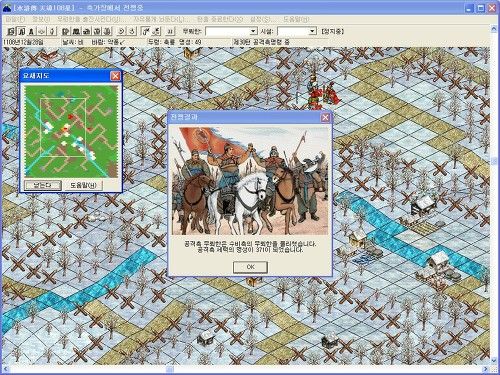This screenshot has height=375, width=500.
Task: Click the weather status 날씨: 비
Action: point(72,42)
